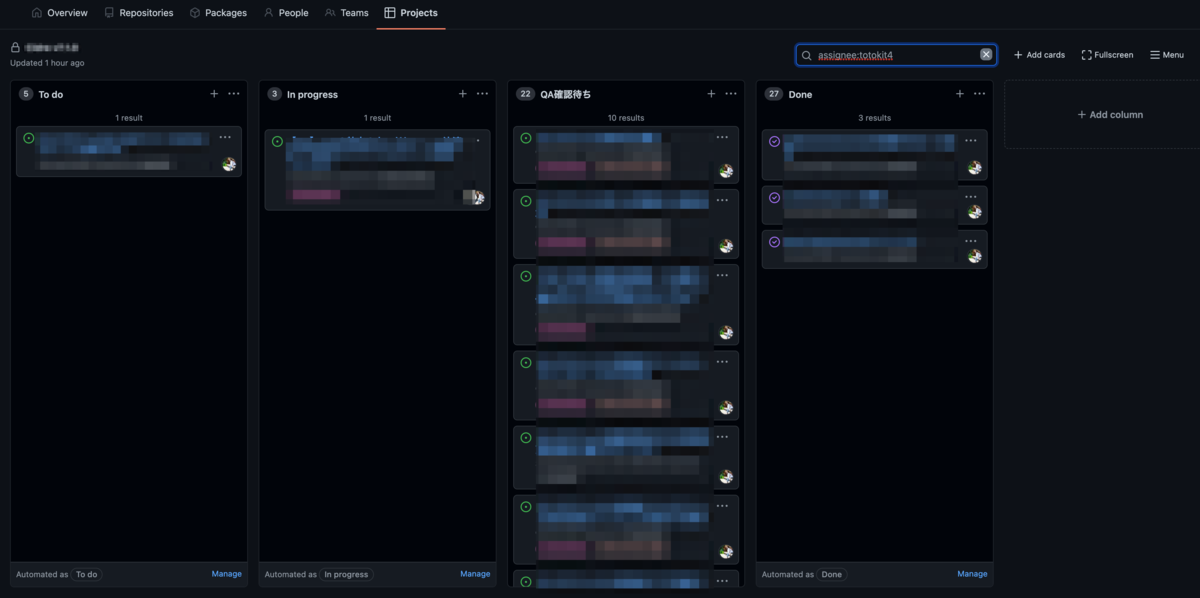
Task: Click the open issue icon on the To do card
Action: 29,139
